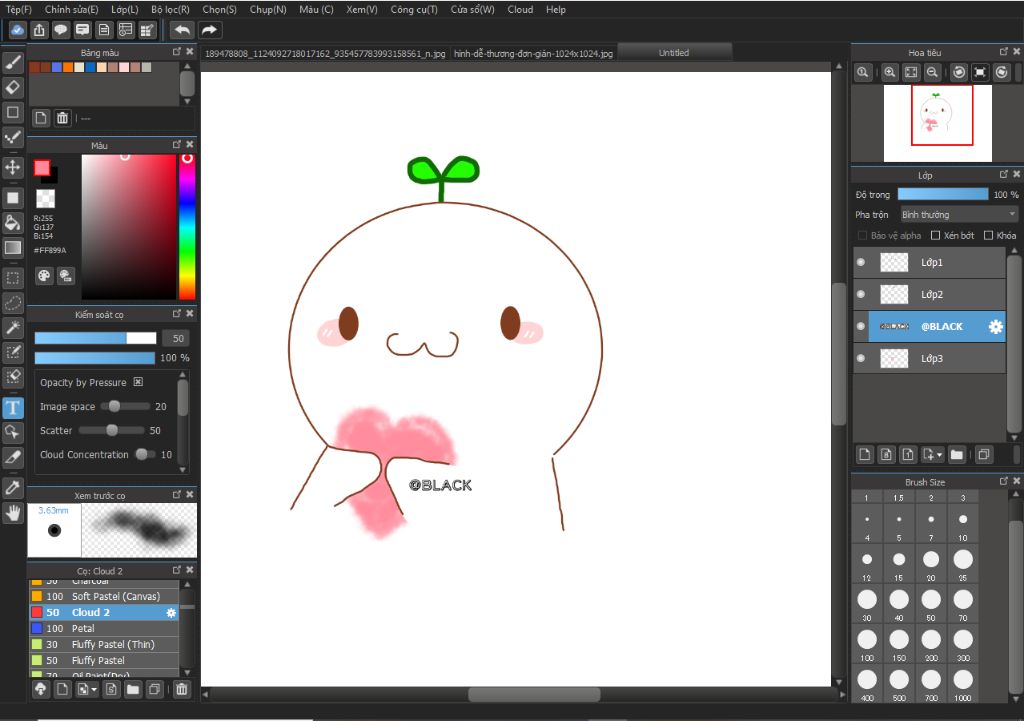
Task: Open the Chỉnh sửa(E) menu
Action: click(71, 10)
